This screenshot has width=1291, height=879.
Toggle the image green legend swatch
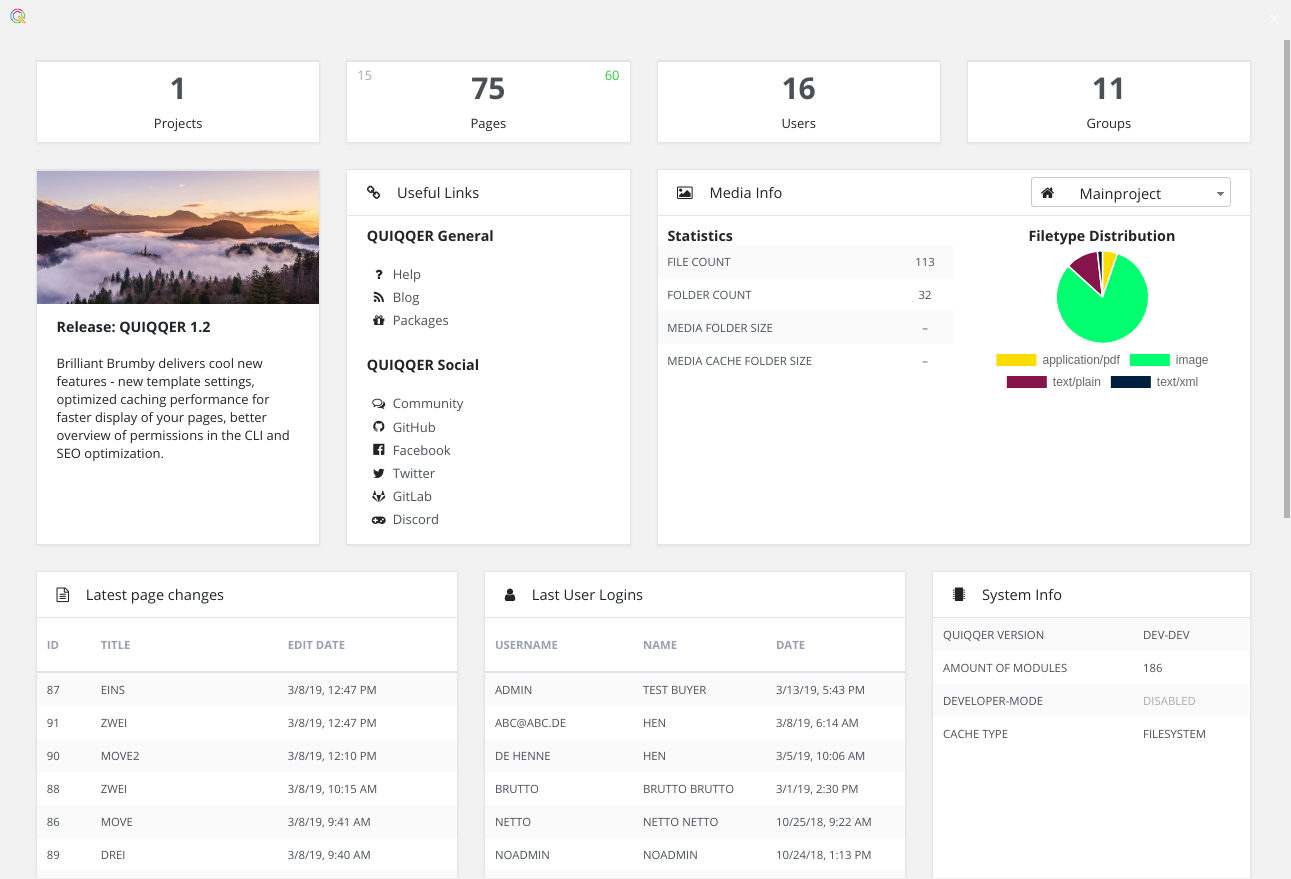click(1150, 360)
